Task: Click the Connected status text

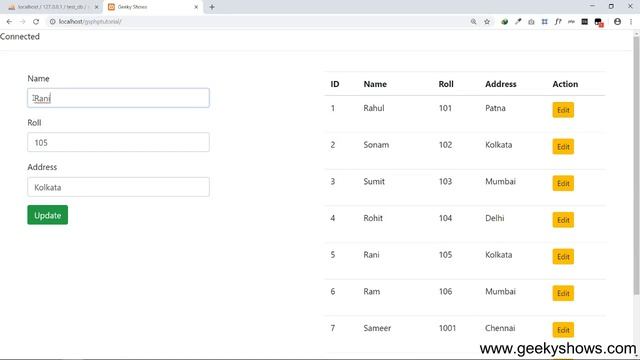Action: [x=20, y=36]
